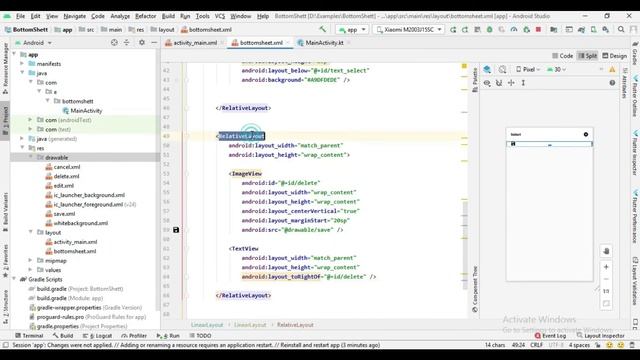The width and height of the screenshot is (640, 360).
Task: Toggle the Component Tree side strip
Action: click(x=475, y=289)
